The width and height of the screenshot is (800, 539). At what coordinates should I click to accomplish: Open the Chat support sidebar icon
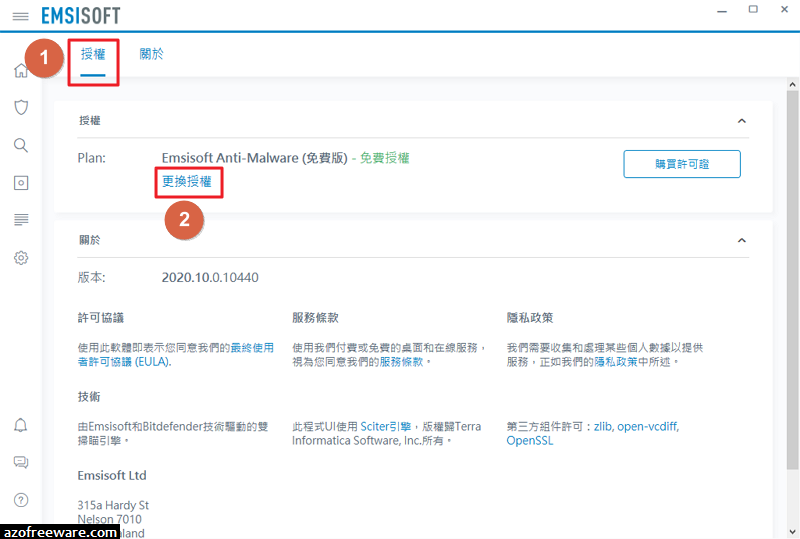(21, 462)
